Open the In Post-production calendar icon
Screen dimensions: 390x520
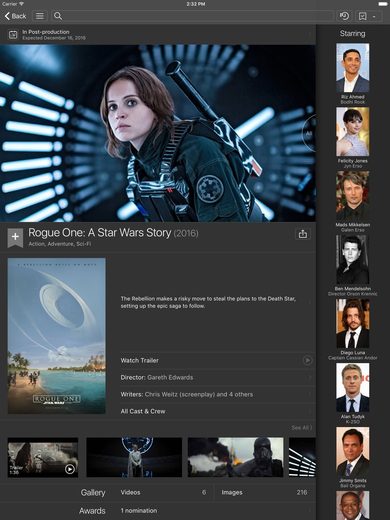click(x=13, y=34)
